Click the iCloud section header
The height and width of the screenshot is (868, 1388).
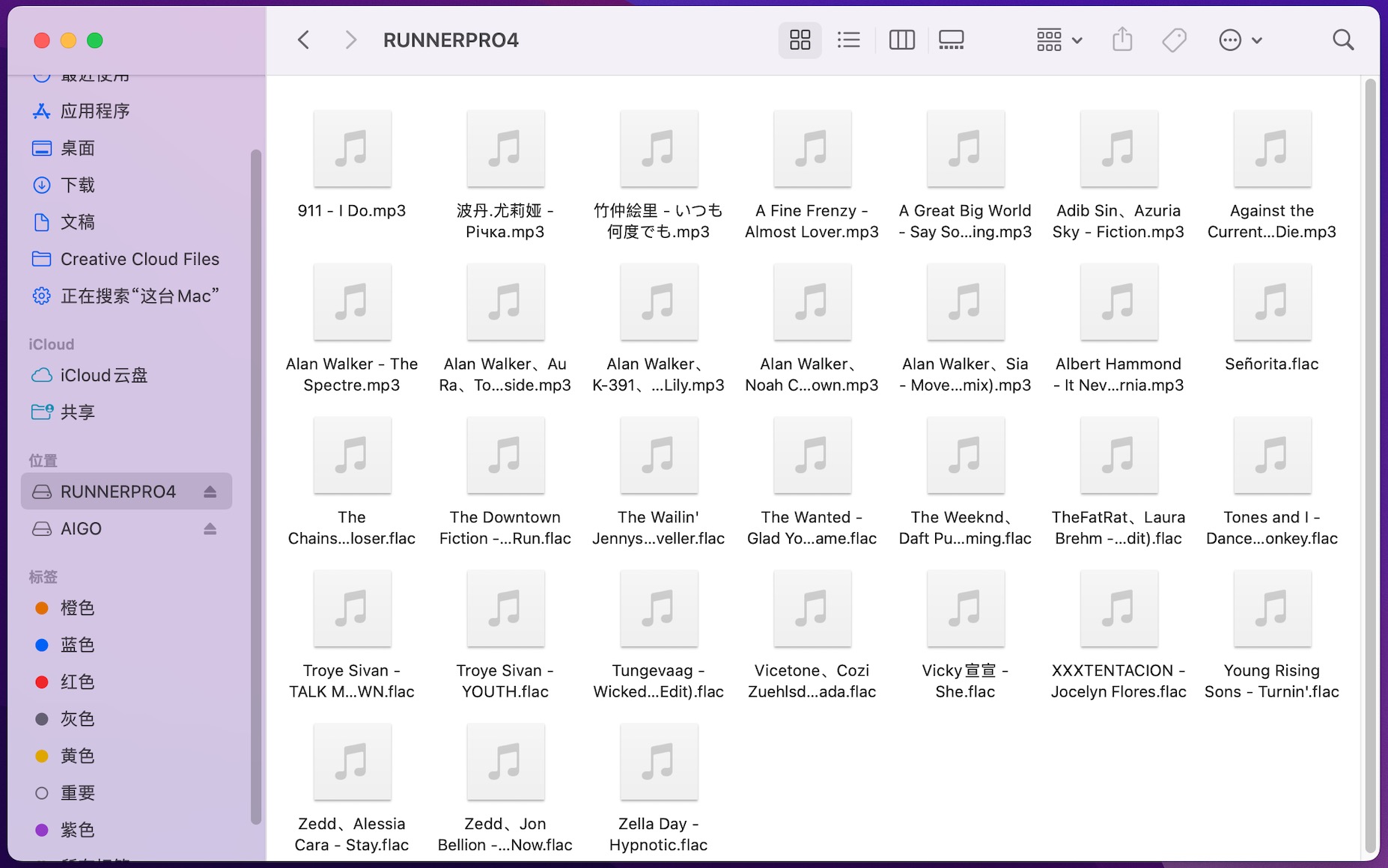52,344
